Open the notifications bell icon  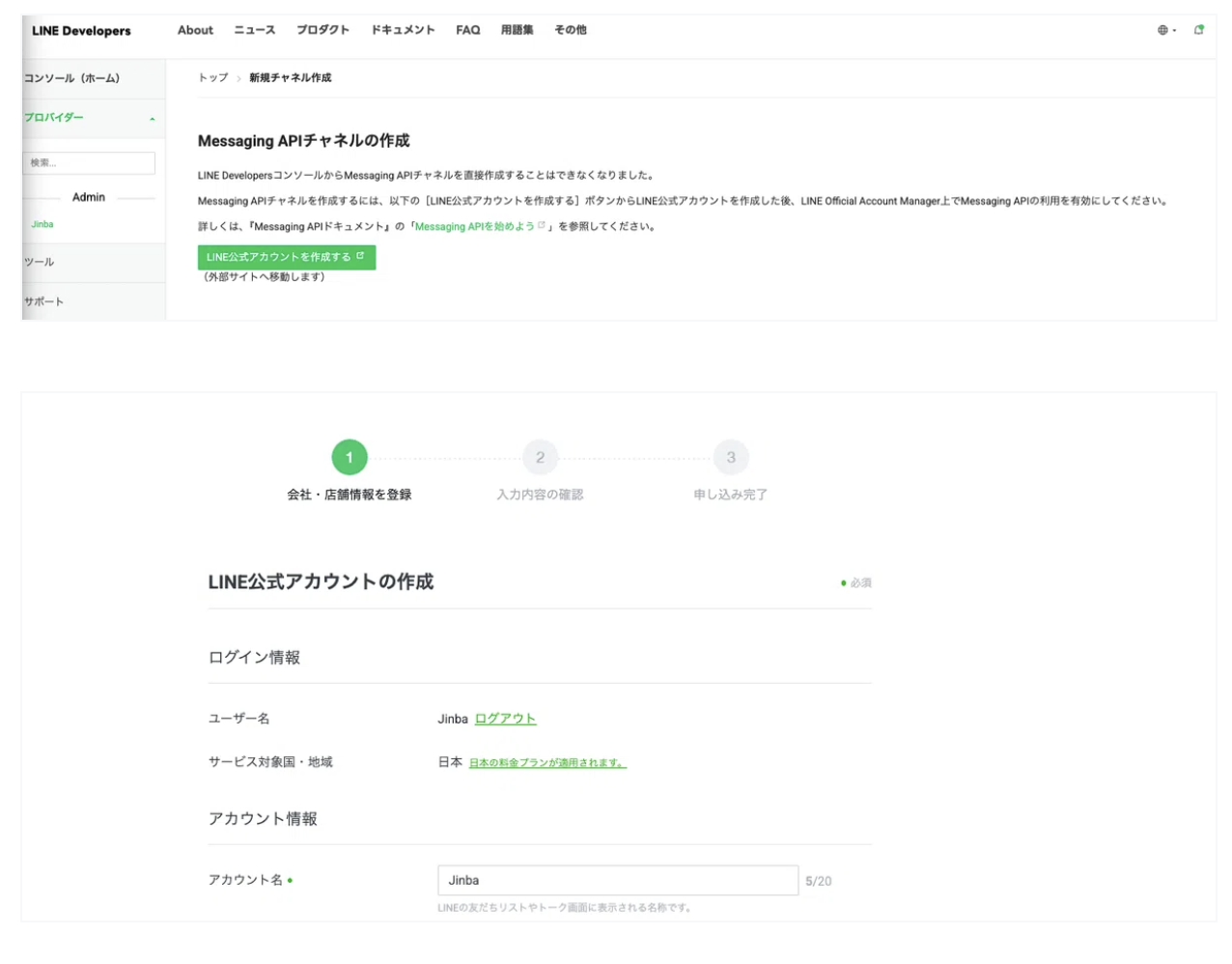(x=1198, y=30)
